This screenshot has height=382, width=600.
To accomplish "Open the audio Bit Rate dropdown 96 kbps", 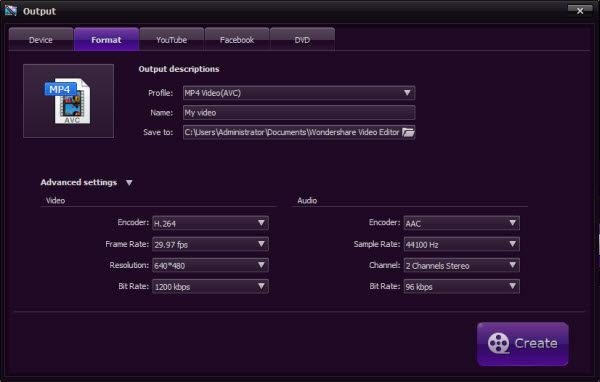I will 461,286.
